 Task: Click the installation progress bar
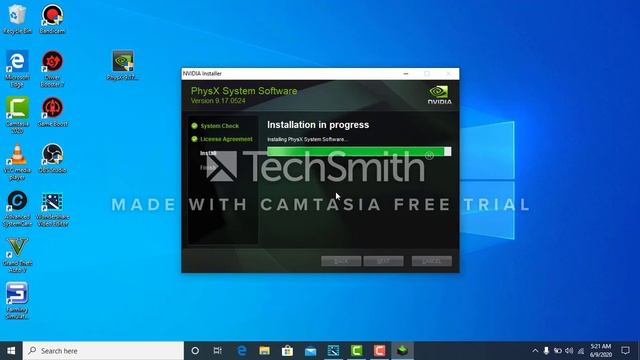[359, 151]
